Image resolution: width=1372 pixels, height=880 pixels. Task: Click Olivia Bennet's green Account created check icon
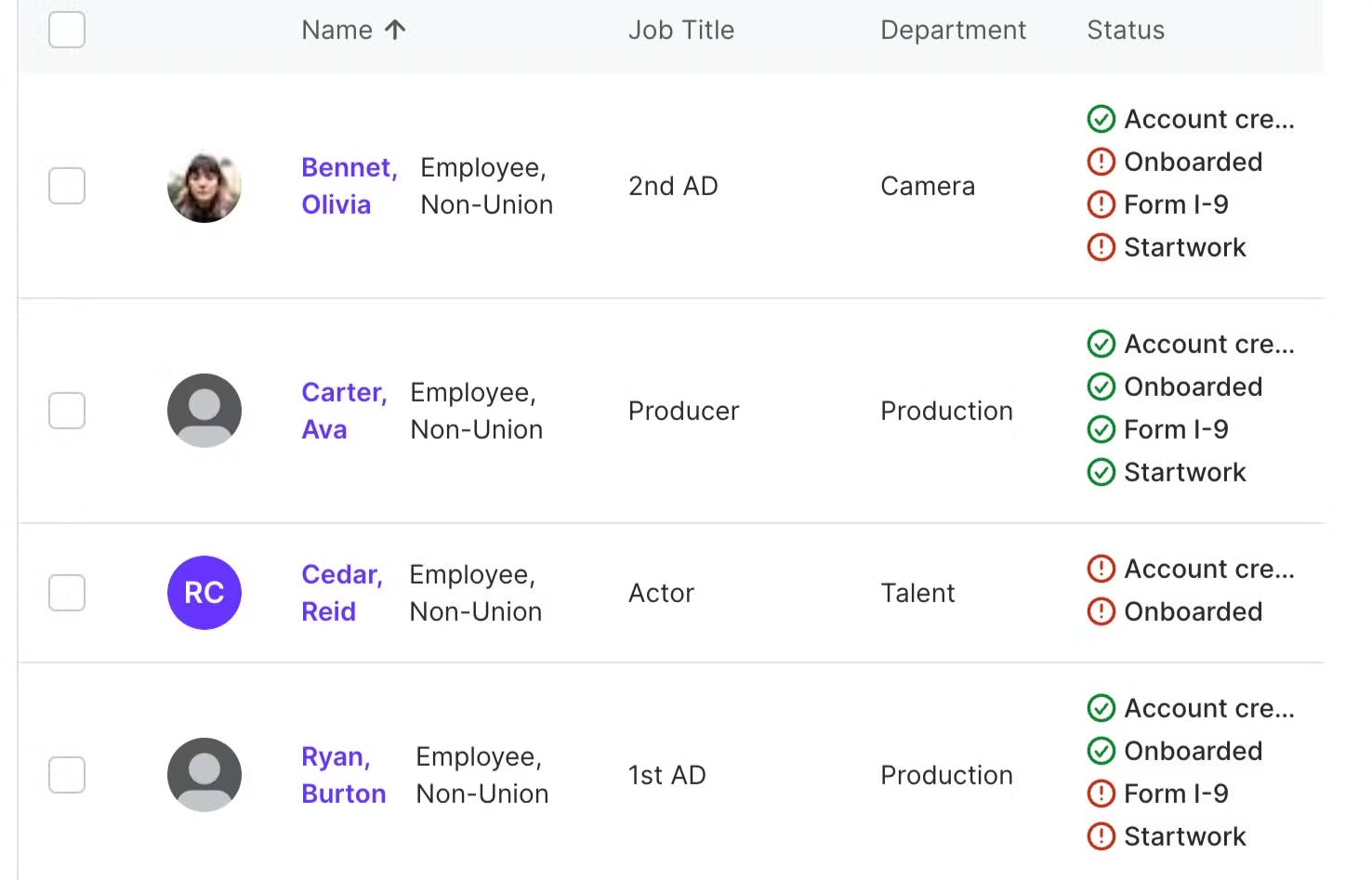1101,119
